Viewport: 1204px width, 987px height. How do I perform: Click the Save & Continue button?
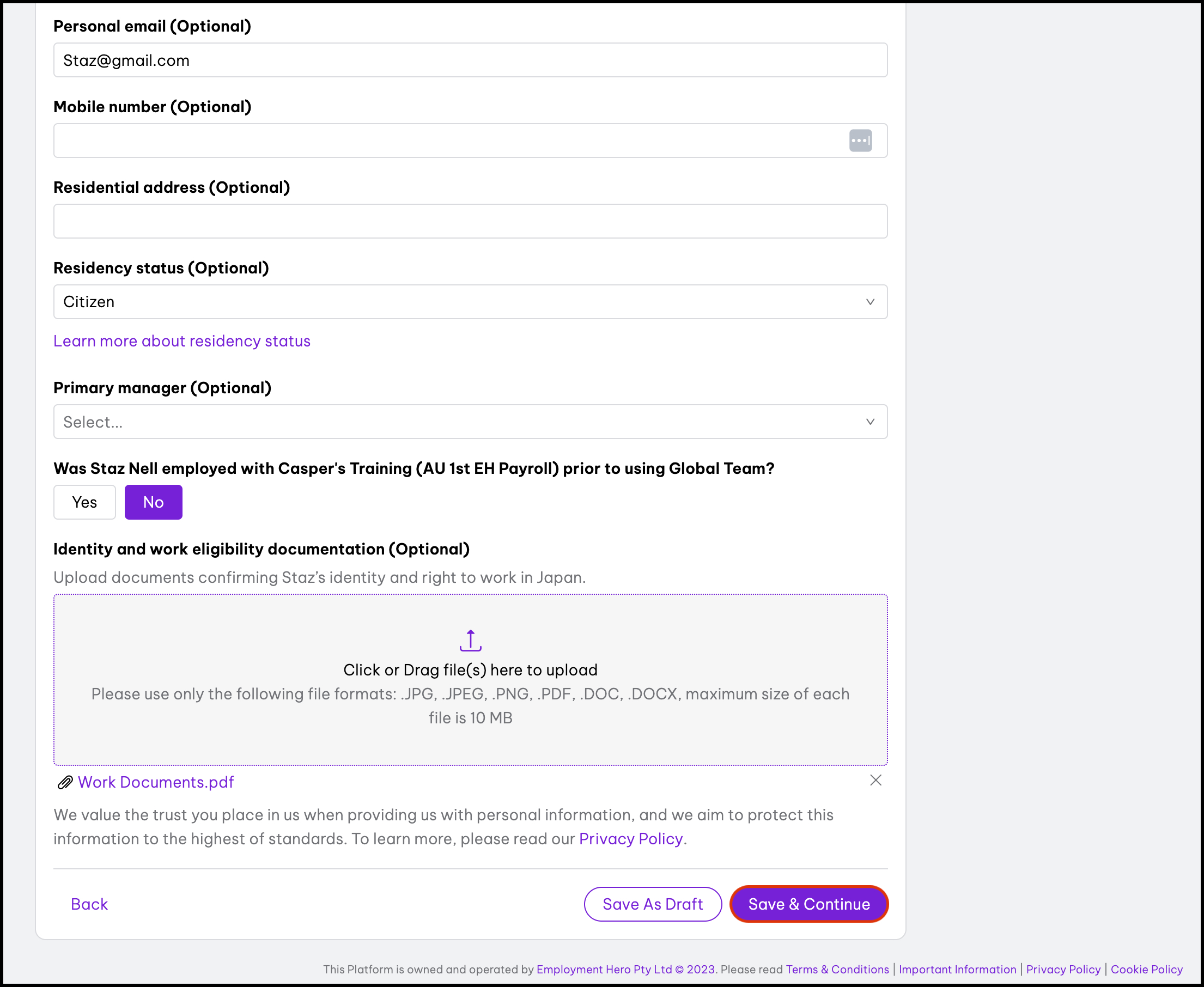[808, 904]
